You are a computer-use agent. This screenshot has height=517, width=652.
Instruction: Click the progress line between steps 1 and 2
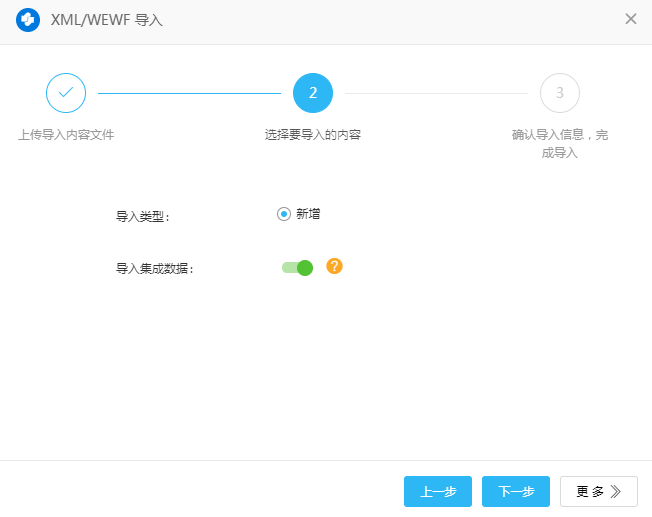point(189,93)
